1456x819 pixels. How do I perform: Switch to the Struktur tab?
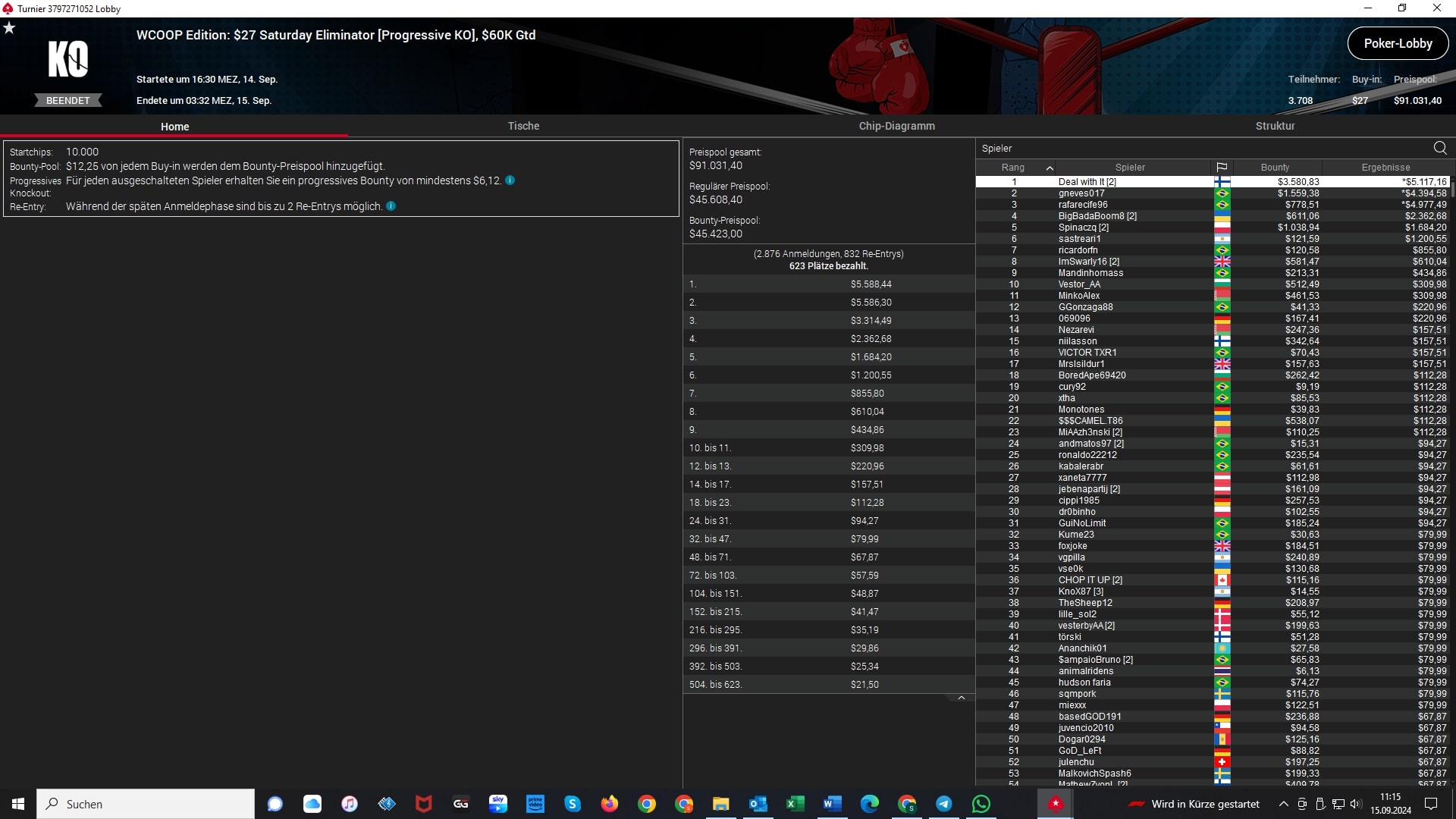click(x=1275, y=126)
